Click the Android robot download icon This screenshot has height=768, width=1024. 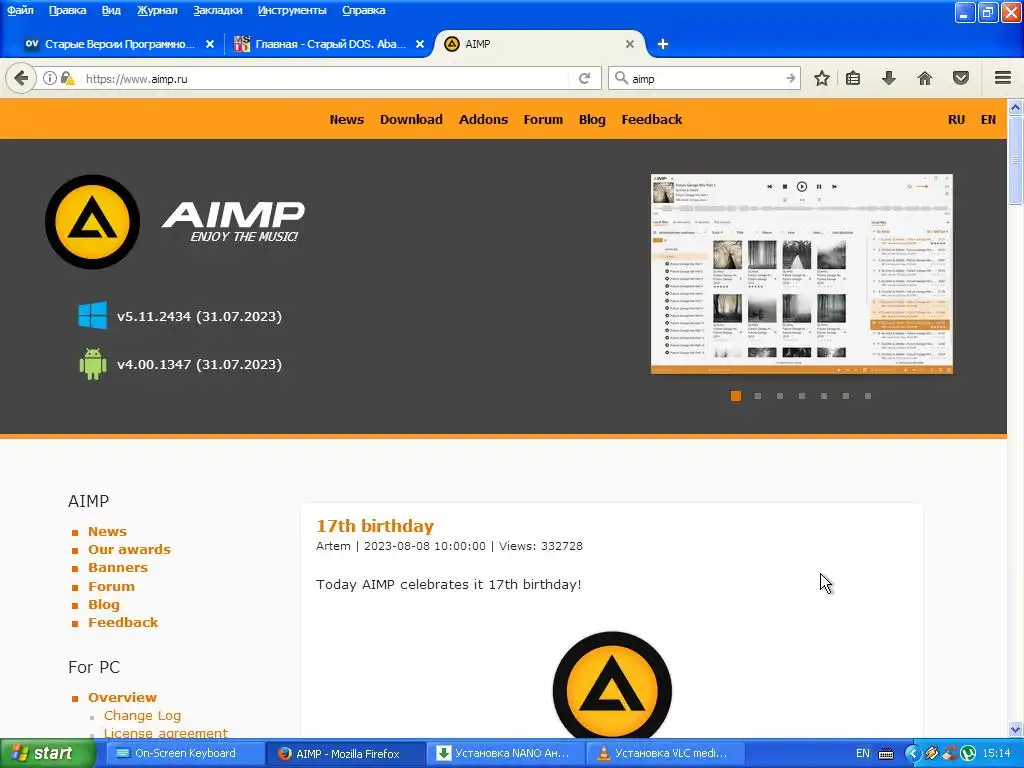pyautogui.click(x=93, y=364)
